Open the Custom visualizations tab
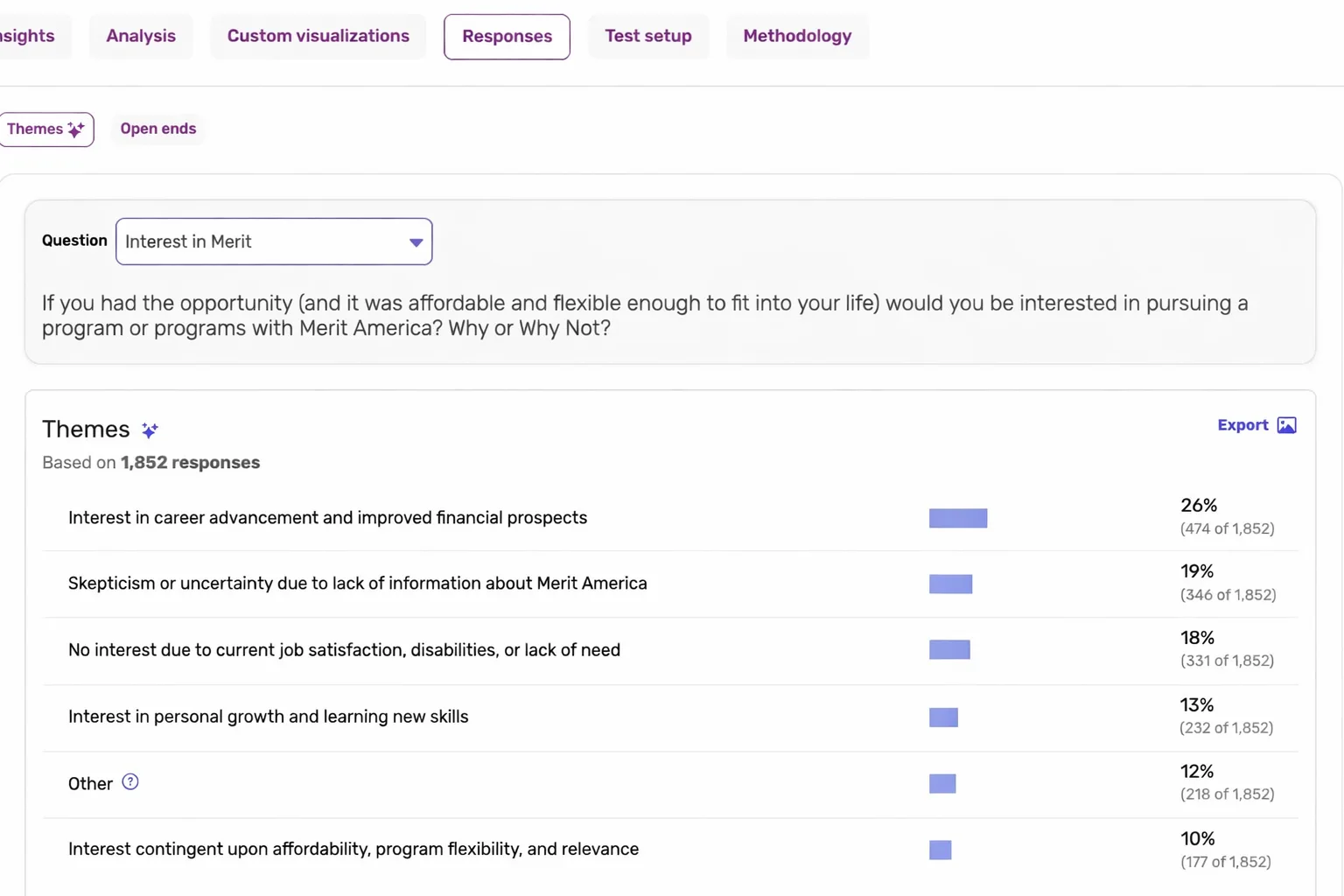Screen dimensions: 1344x896 [318, 36]
